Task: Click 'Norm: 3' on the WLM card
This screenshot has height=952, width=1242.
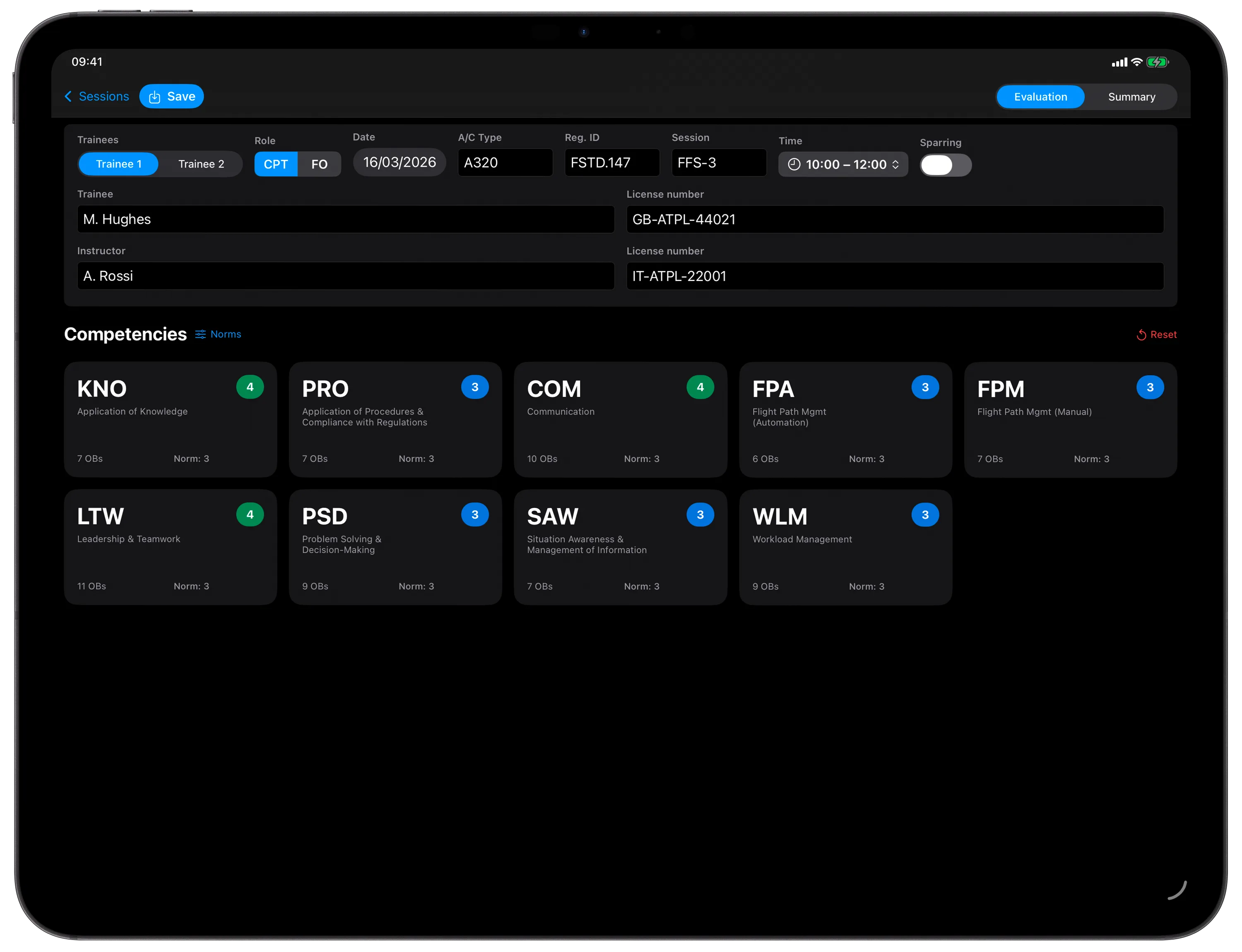Action: click(x=867, y=587)
